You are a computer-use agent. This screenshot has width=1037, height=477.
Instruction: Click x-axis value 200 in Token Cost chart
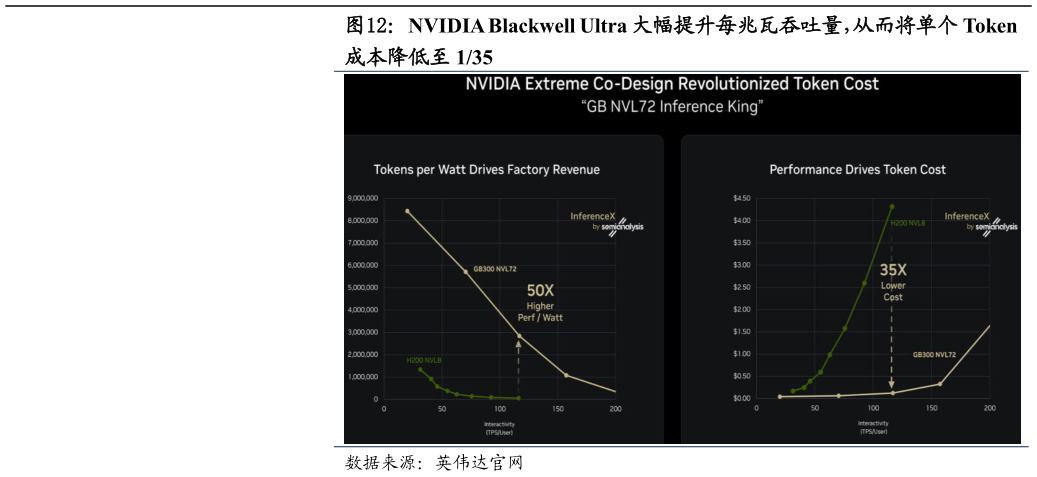[989, 409]
